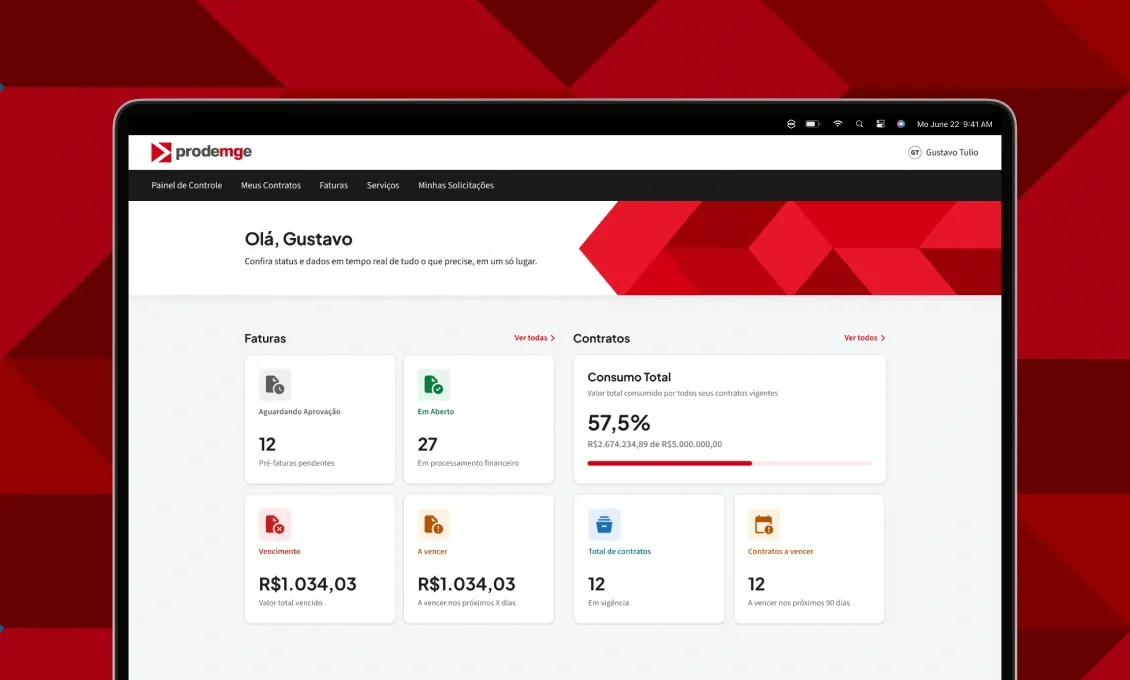The height and width of the screenshot is (680, 1130).
Task: Click 12 in the Aguardando Aprovação card
Action: 267,444
